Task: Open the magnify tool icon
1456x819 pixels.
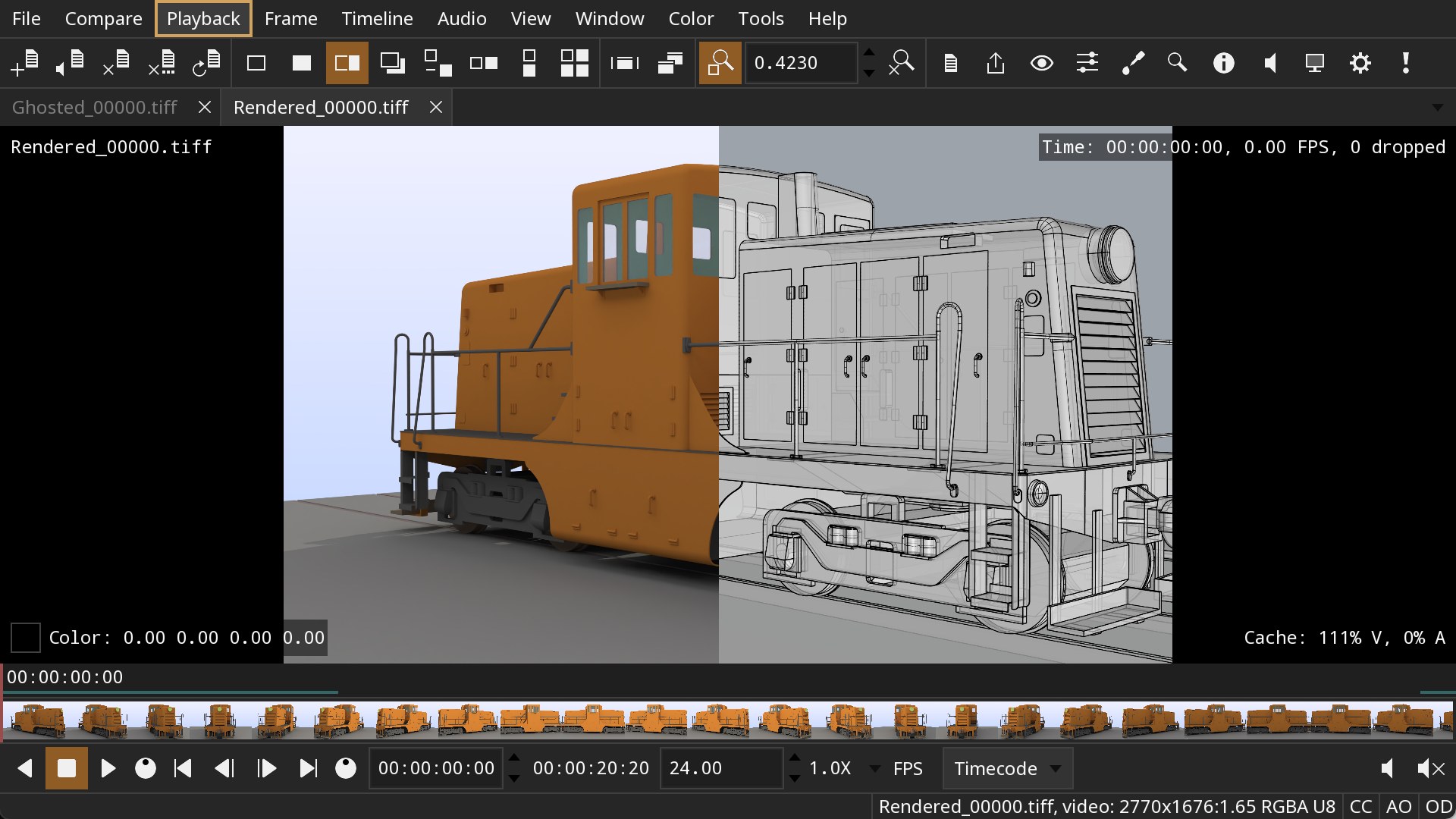Action: click(1177, 63)
